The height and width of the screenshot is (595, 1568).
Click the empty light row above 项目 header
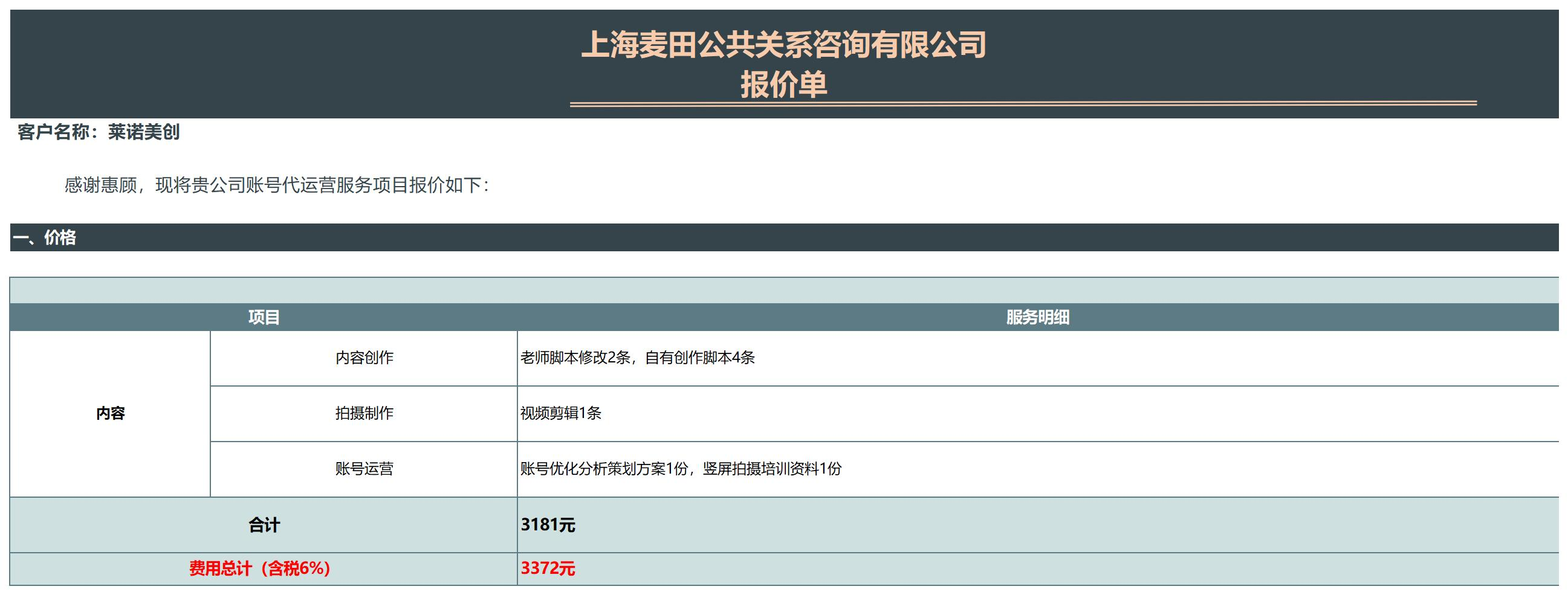783,290
